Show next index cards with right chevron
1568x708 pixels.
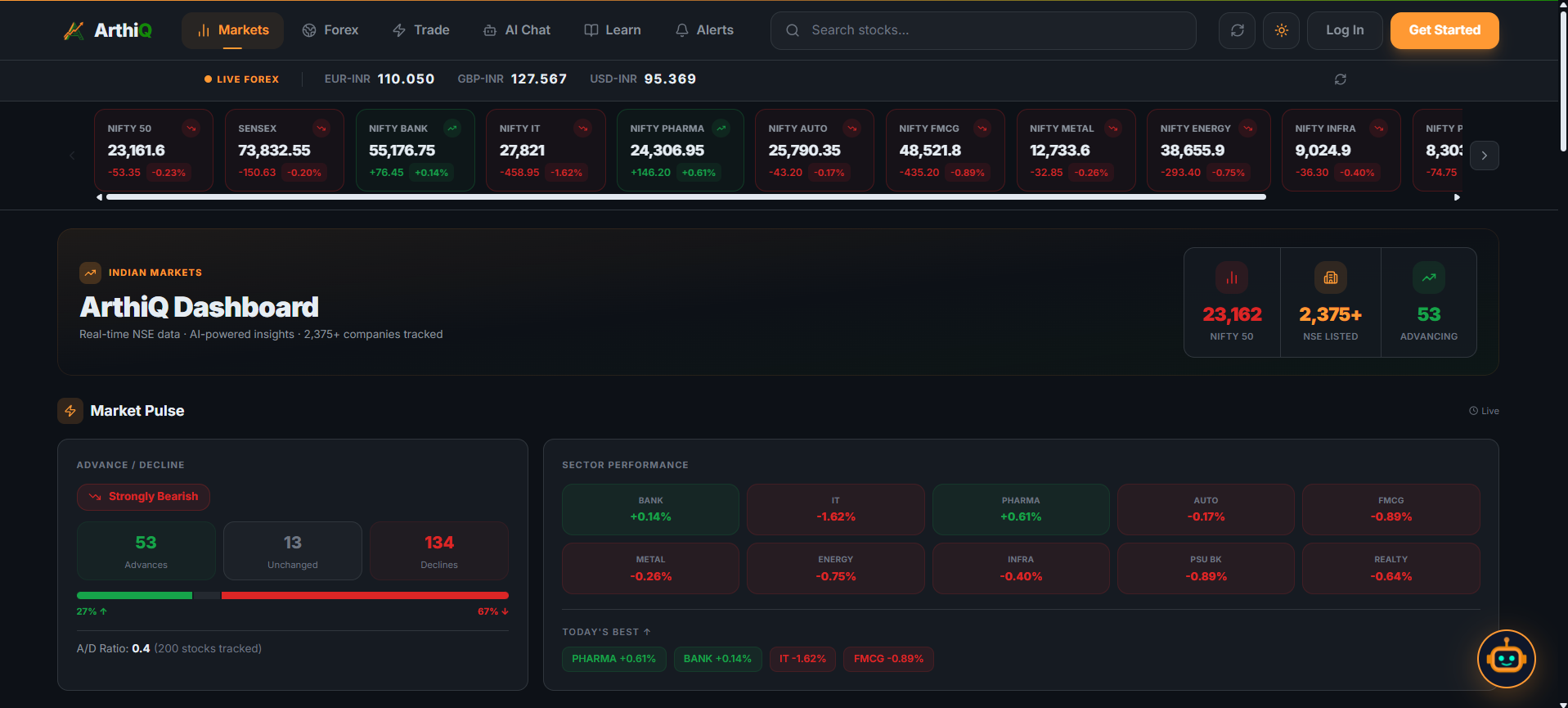[x=1485, y=156]
